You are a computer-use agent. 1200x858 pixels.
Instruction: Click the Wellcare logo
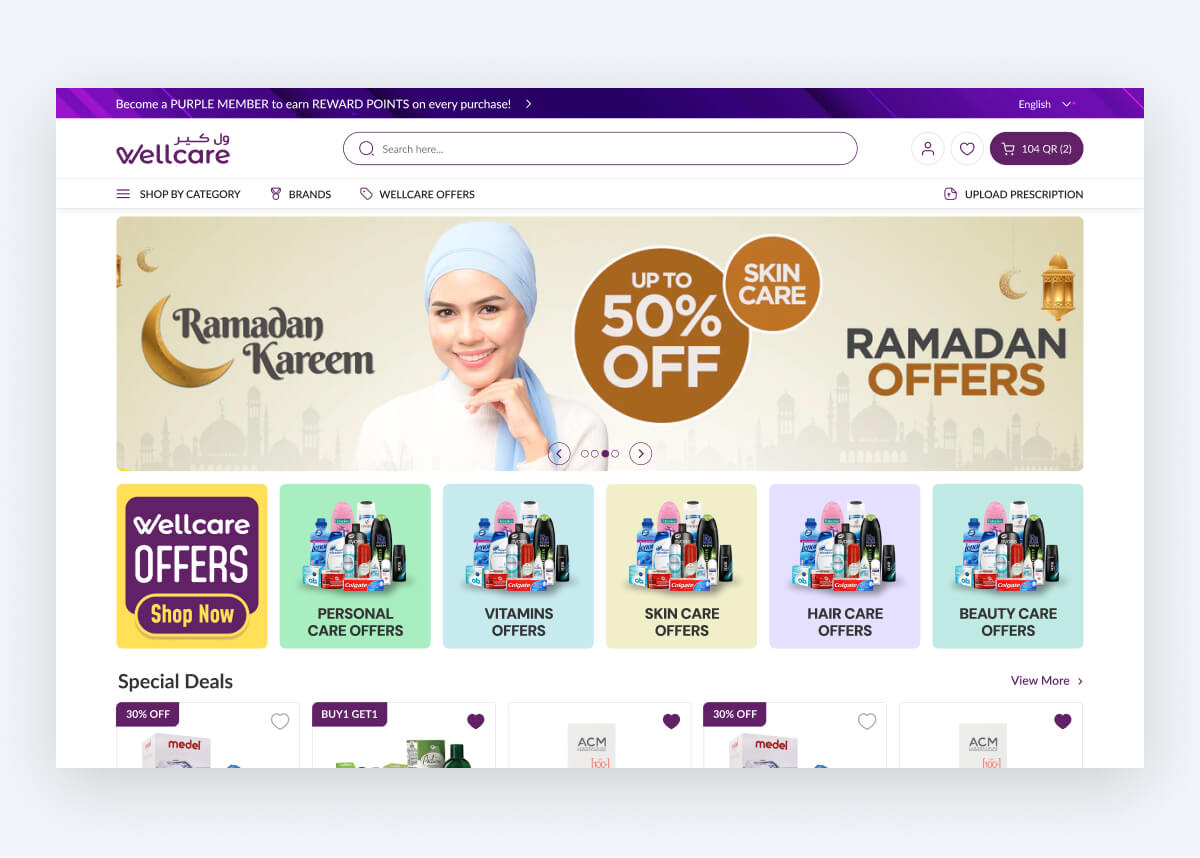[173, 148]
